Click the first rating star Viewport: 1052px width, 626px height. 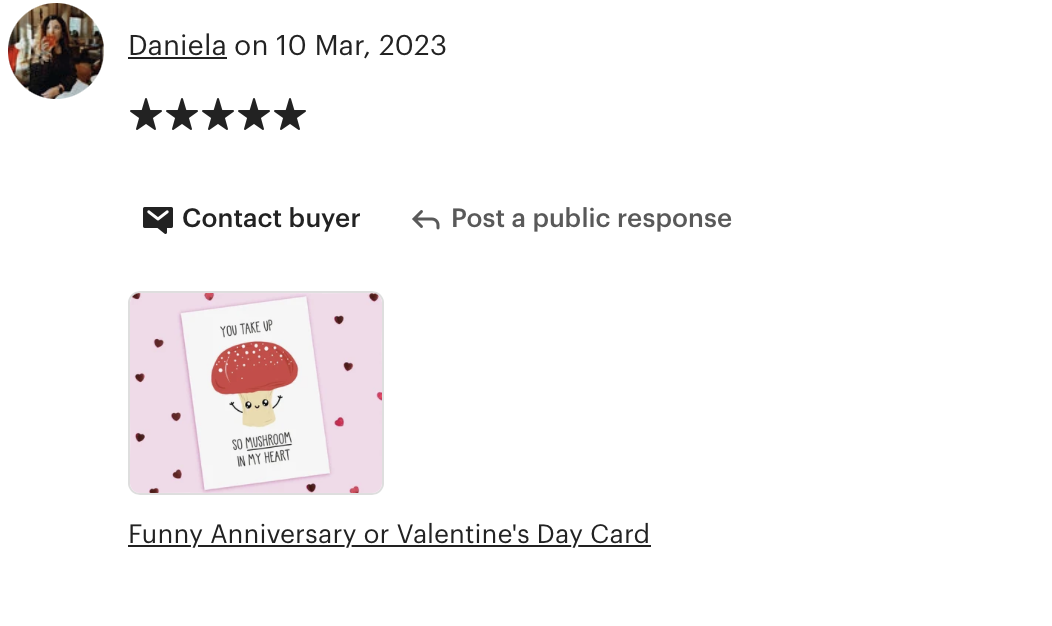coord(146,114)
